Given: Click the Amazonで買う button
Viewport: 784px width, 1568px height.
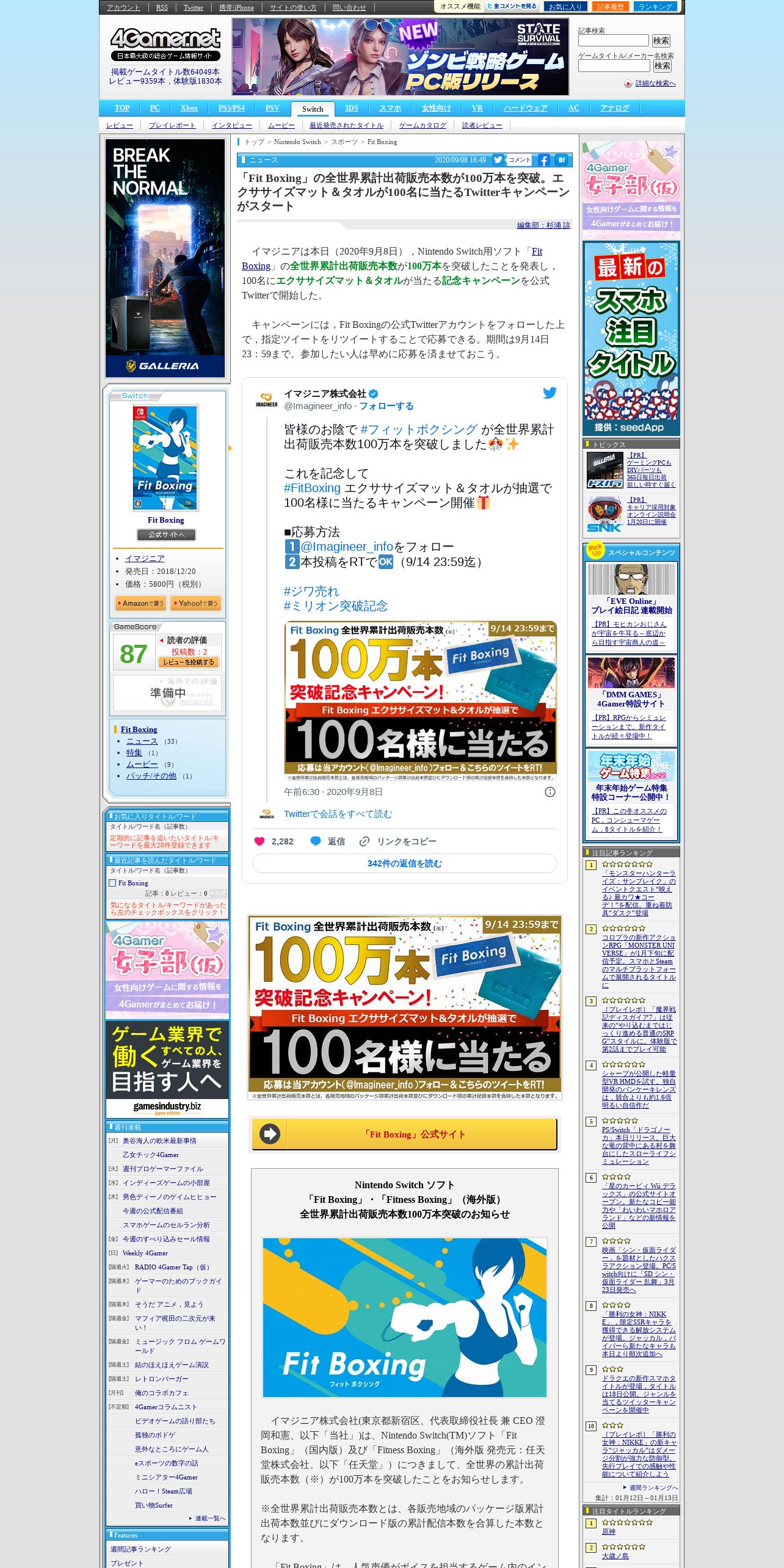Looking at the screenshot, I should click(x=141, y=603).
